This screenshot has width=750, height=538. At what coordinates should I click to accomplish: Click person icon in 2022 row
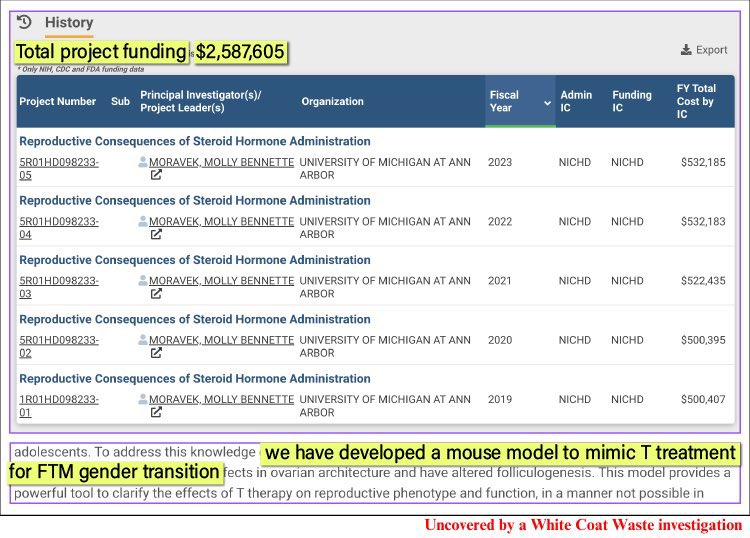pos(143,221)
